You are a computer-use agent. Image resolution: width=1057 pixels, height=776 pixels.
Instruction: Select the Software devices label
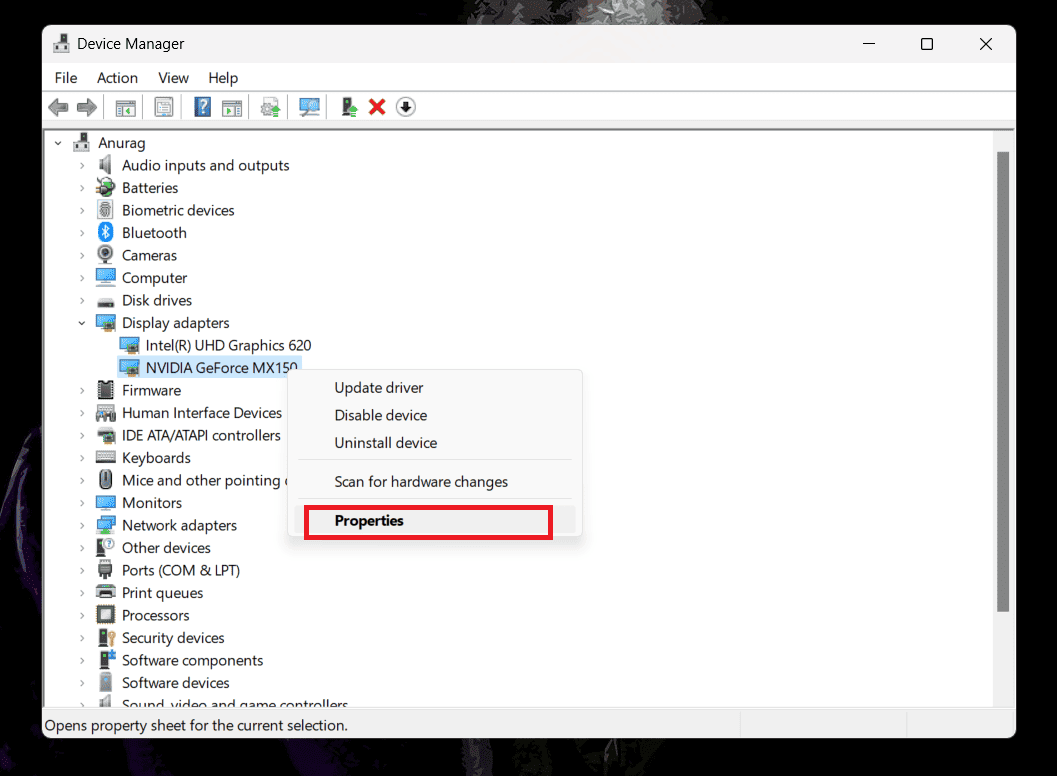click(175, 683)
